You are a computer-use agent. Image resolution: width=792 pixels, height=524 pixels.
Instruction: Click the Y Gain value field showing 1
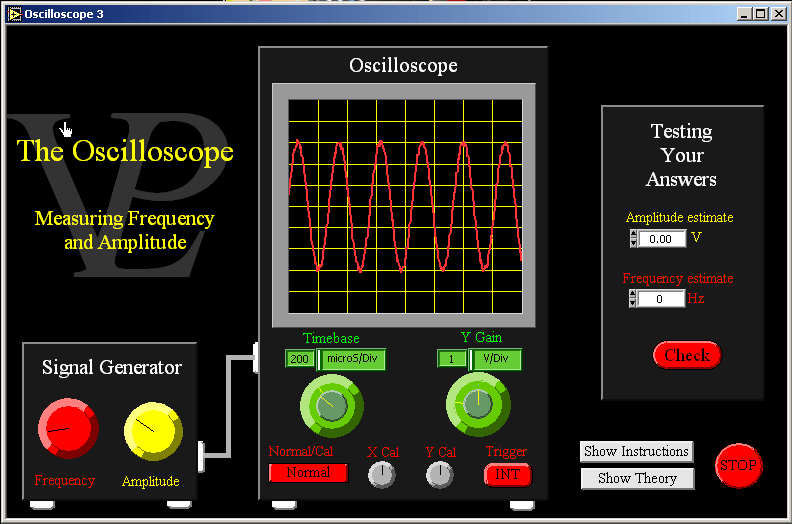click(x=452, y=360)
